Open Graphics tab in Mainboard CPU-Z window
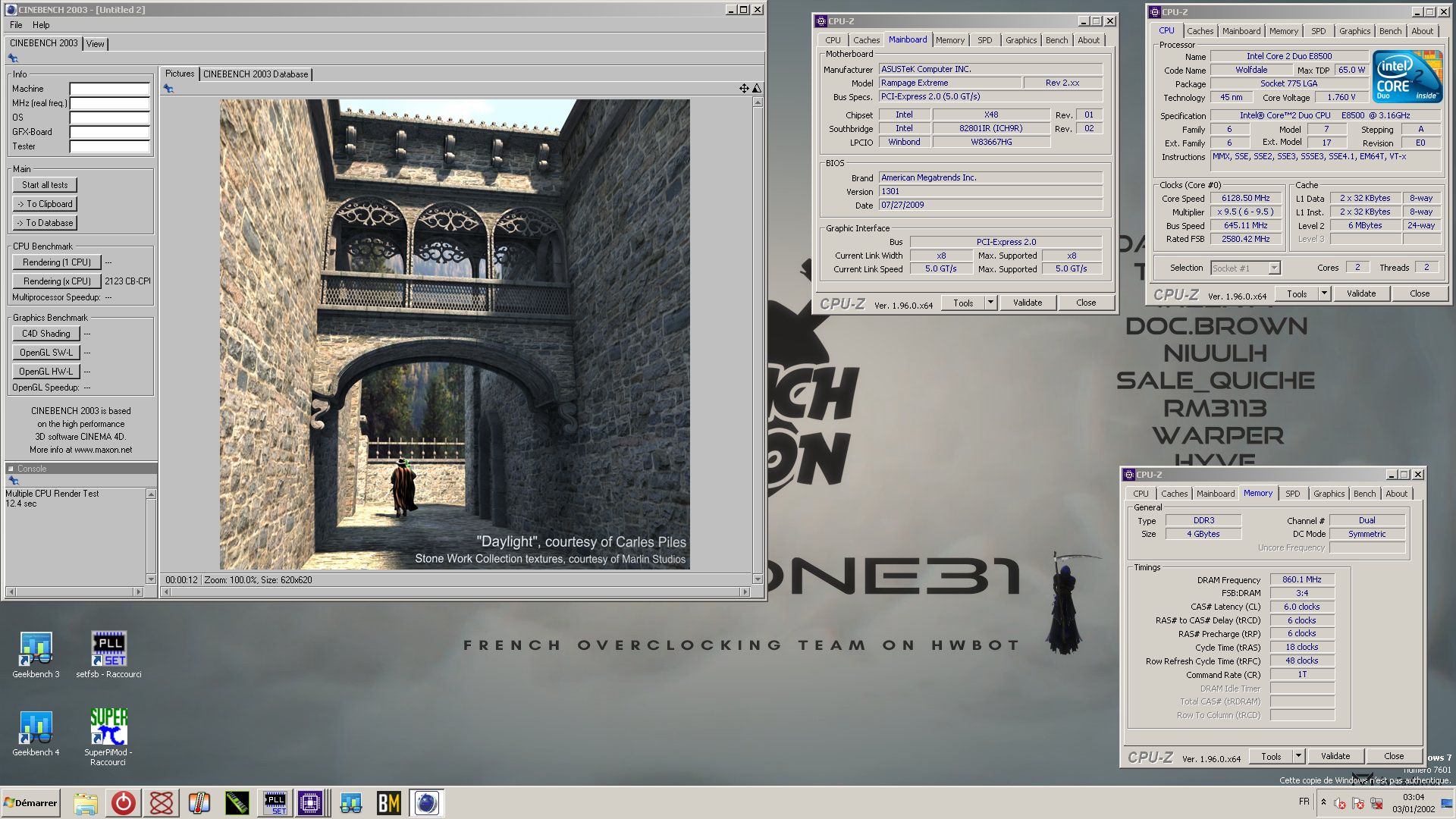1456x819 pixels. coord(1021,40)
